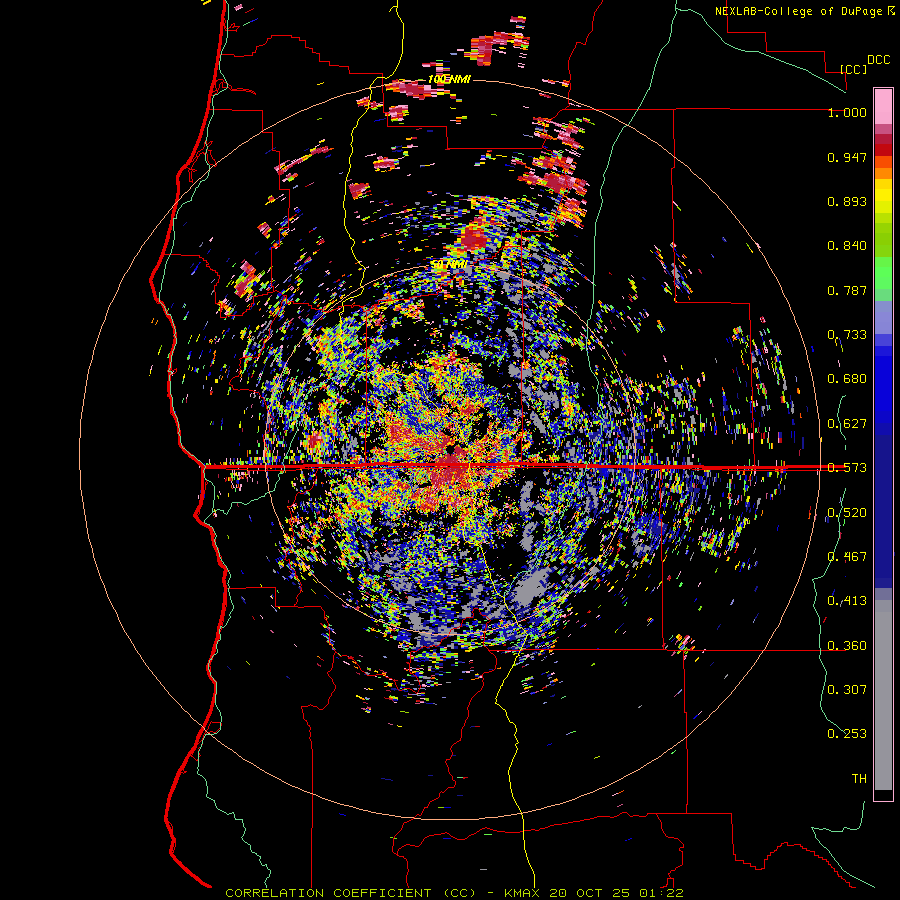Select the 0.840 scale value

[x=847, y=246]
